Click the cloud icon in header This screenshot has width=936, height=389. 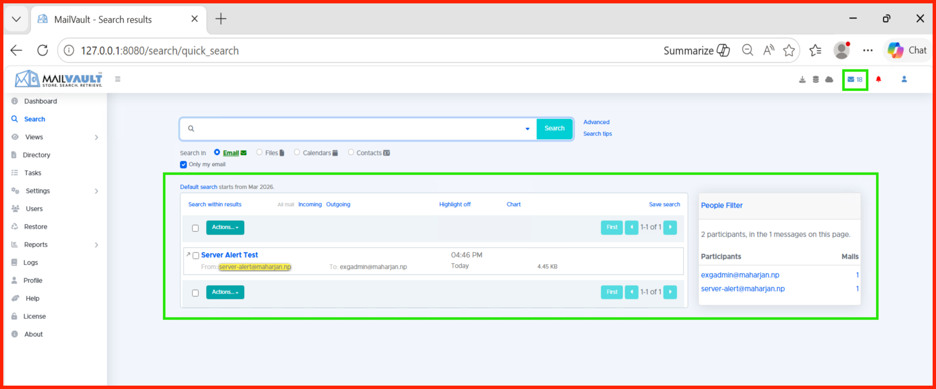pos(829,79)
